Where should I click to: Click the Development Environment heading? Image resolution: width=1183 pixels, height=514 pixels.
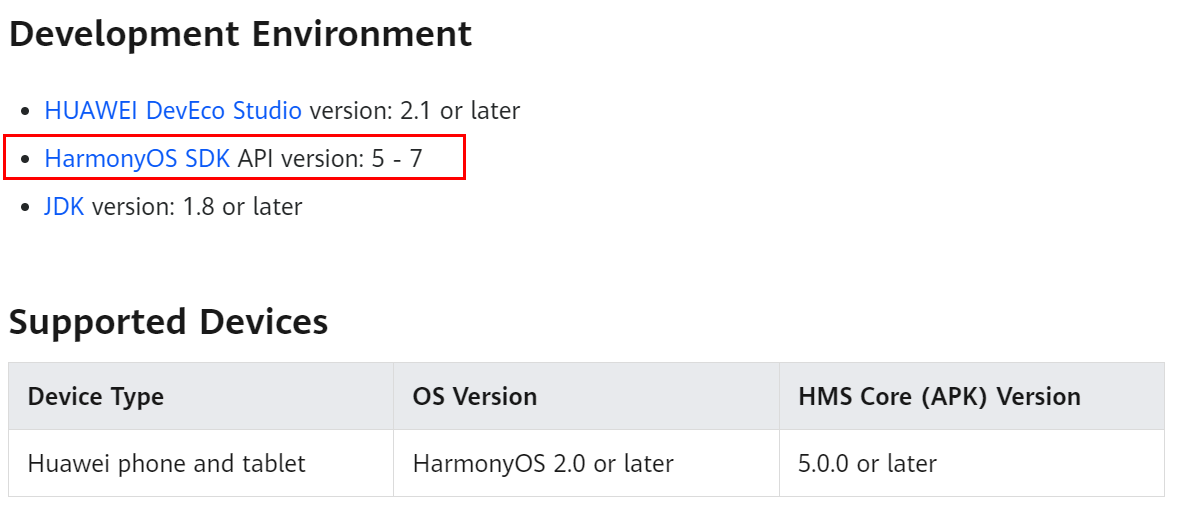240,34
